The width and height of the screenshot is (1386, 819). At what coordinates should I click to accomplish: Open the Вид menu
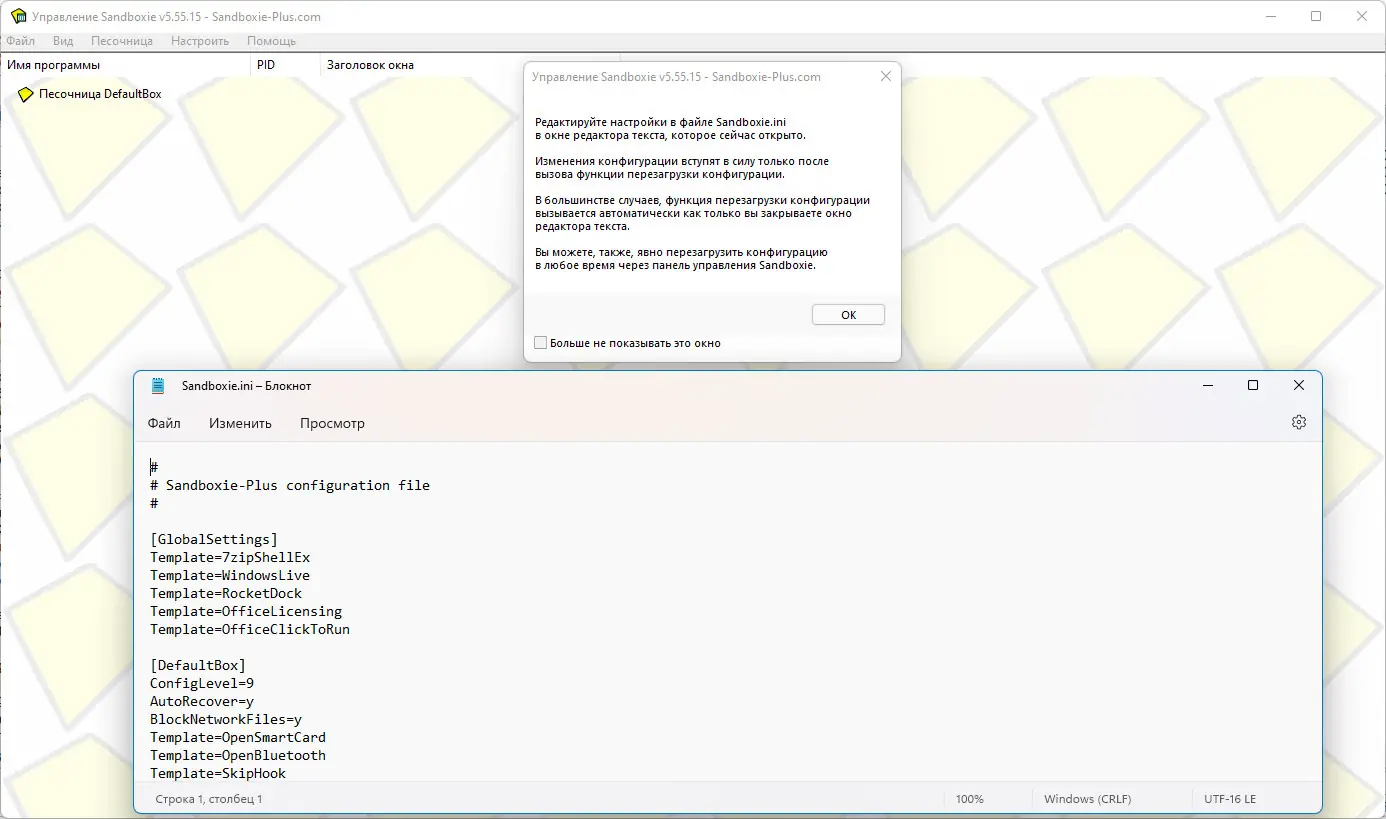click(x=62, y=41)
